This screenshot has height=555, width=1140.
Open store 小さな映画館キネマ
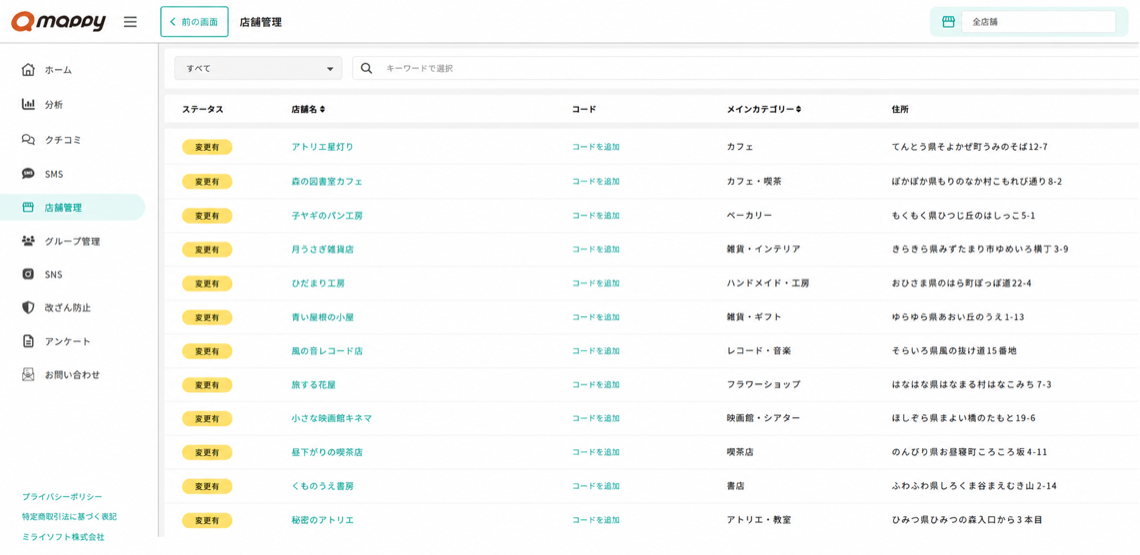(x=332, y=418)
